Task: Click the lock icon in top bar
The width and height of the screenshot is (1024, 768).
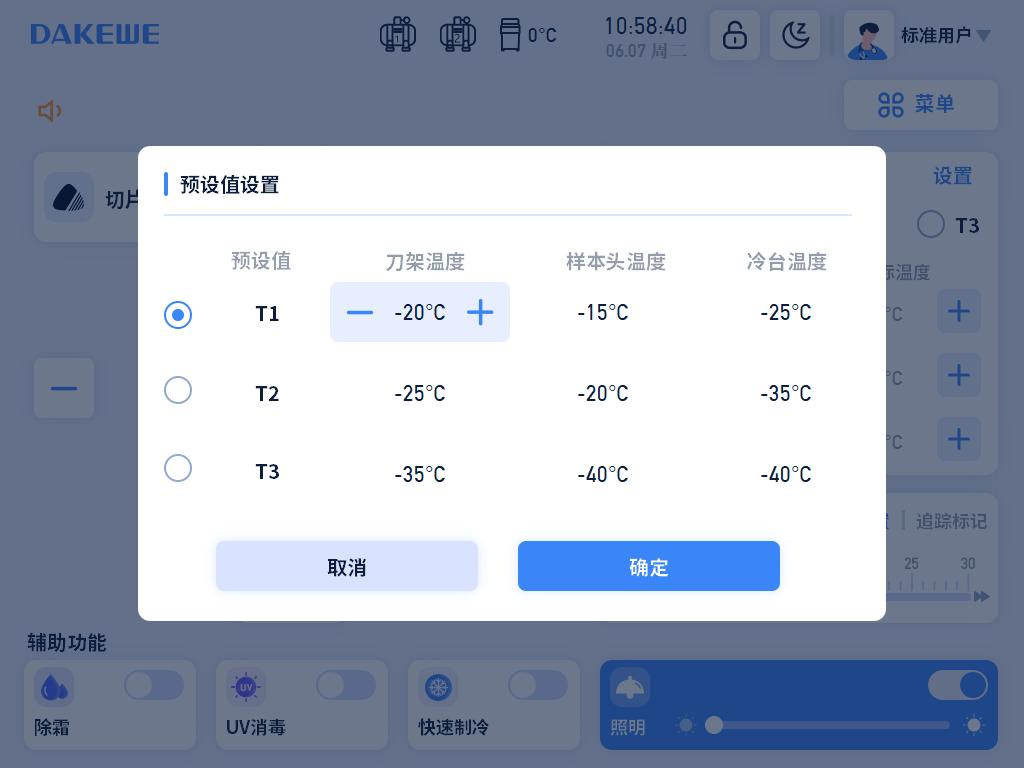Action: (735, 36)
